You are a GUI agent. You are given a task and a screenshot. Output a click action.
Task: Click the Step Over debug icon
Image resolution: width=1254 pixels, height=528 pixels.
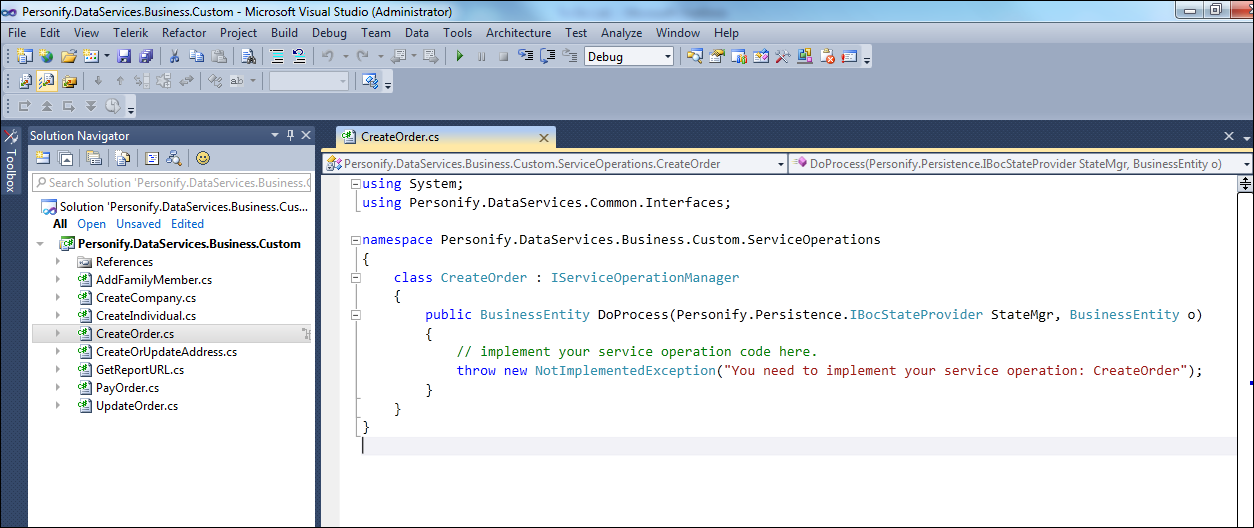(547, 56)
